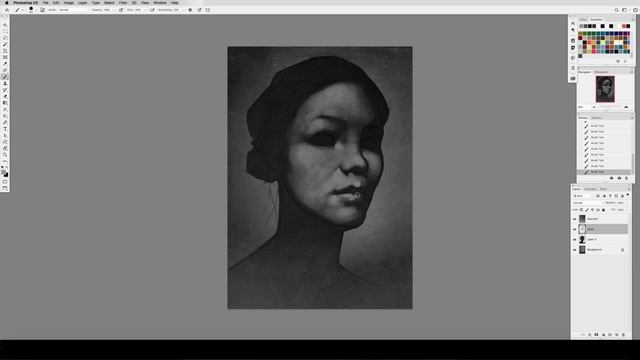Delete current state in History panel
640x360 pixels.
click(x=627, y=178)
